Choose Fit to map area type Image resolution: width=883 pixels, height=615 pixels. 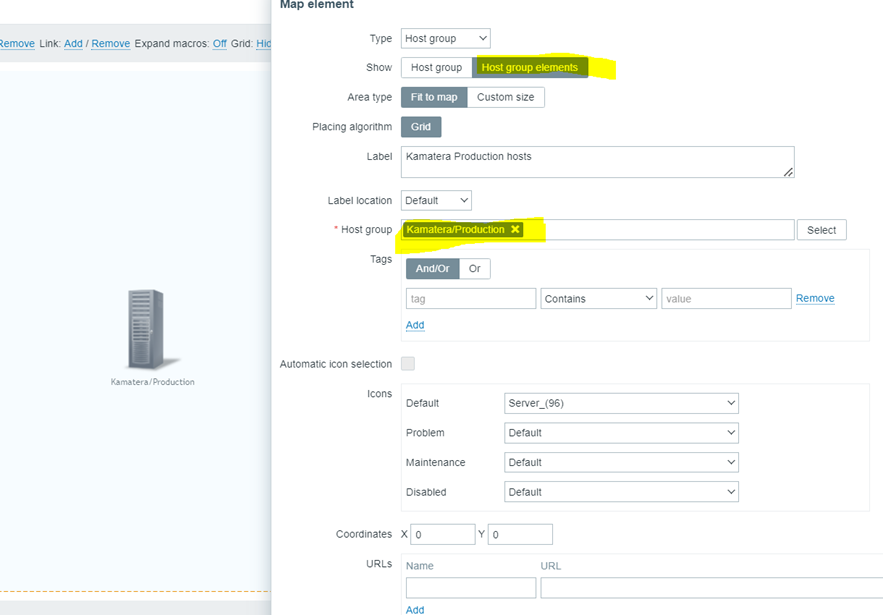(434, 97)
